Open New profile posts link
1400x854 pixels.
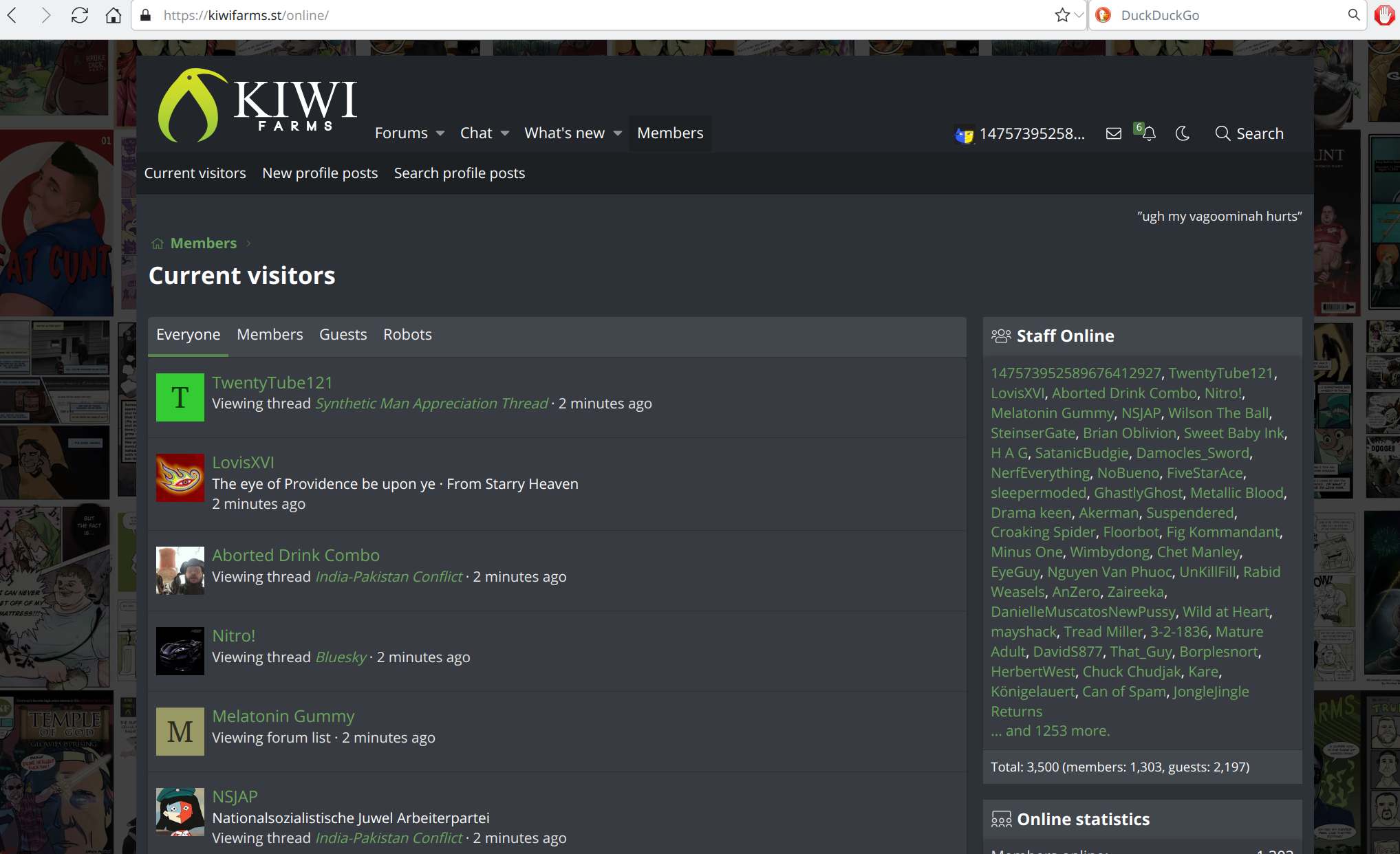tap(320, 173)
